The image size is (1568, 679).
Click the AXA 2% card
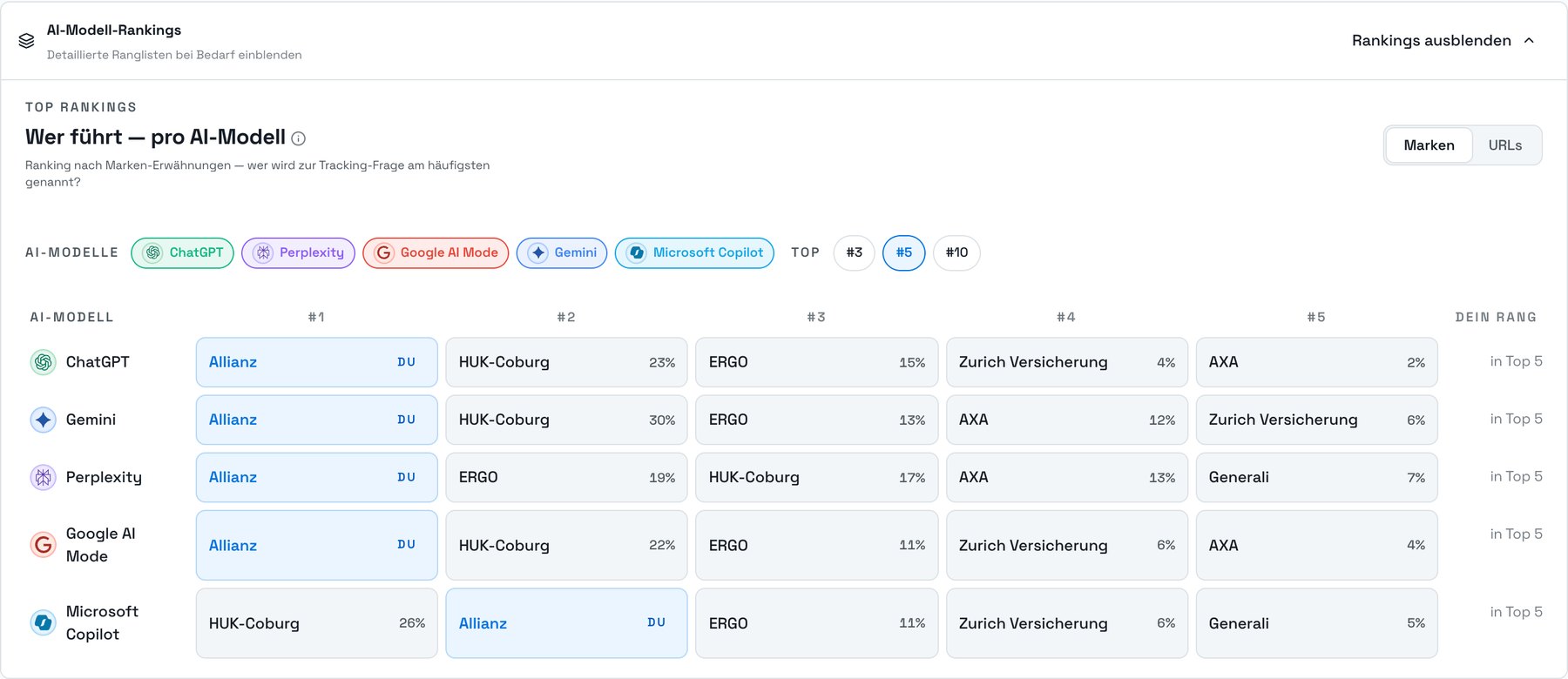point(1317,362)
